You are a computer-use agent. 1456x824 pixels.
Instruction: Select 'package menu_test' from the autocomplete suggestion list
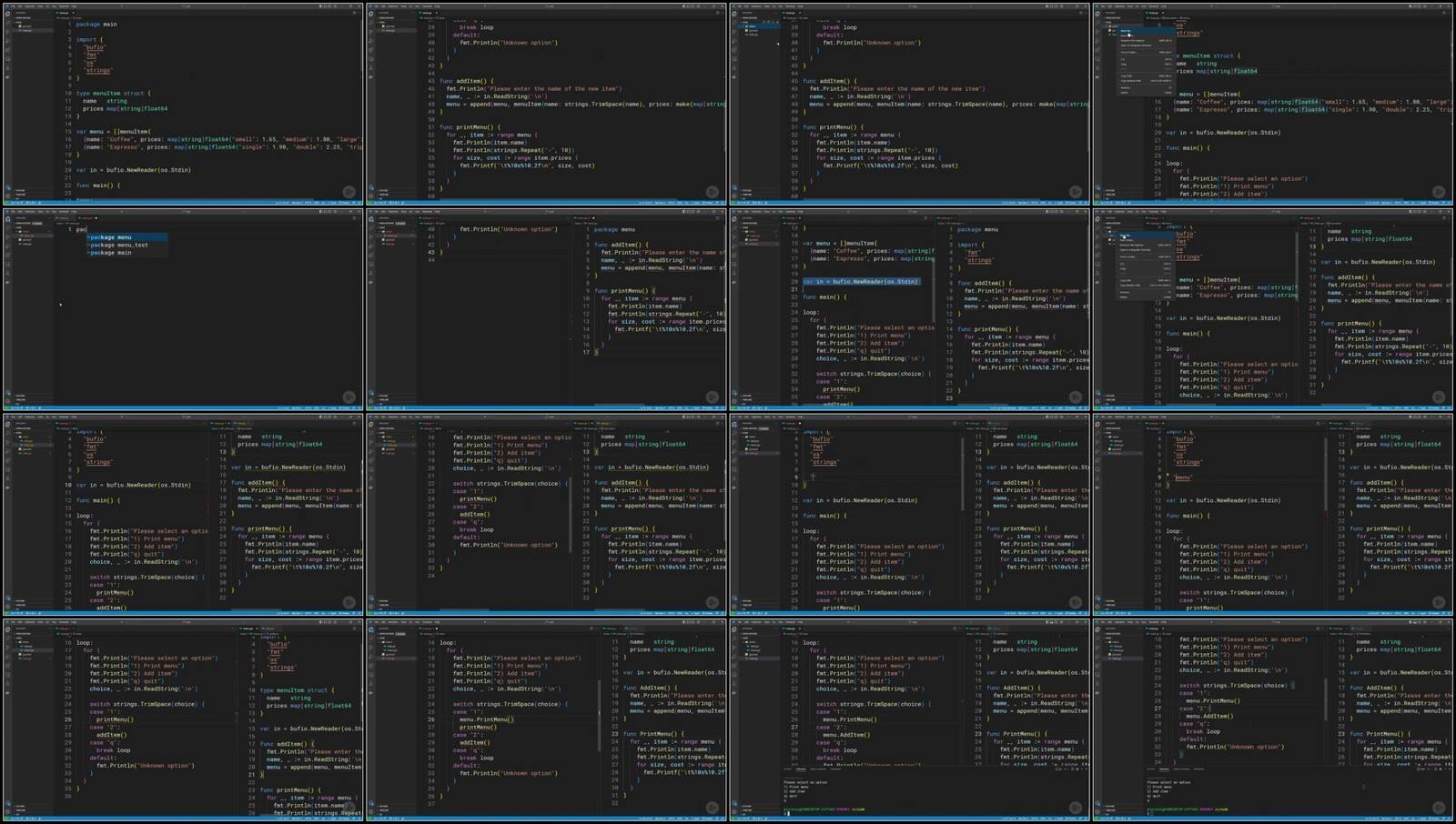click(119, 245)
